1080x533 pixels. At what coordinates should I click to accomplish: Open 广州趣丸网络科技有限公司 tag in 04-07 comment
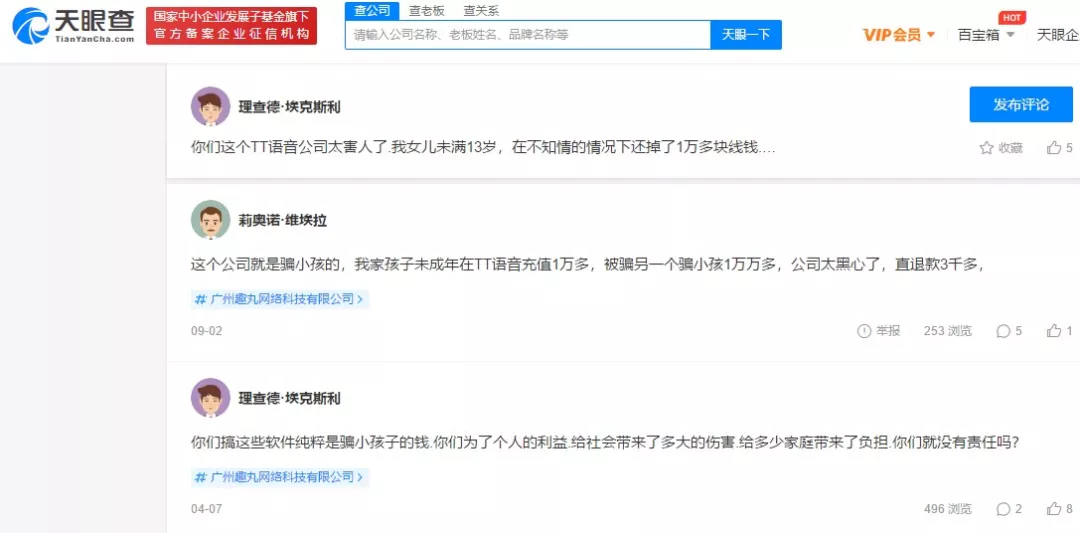click(x=280, y=477)
